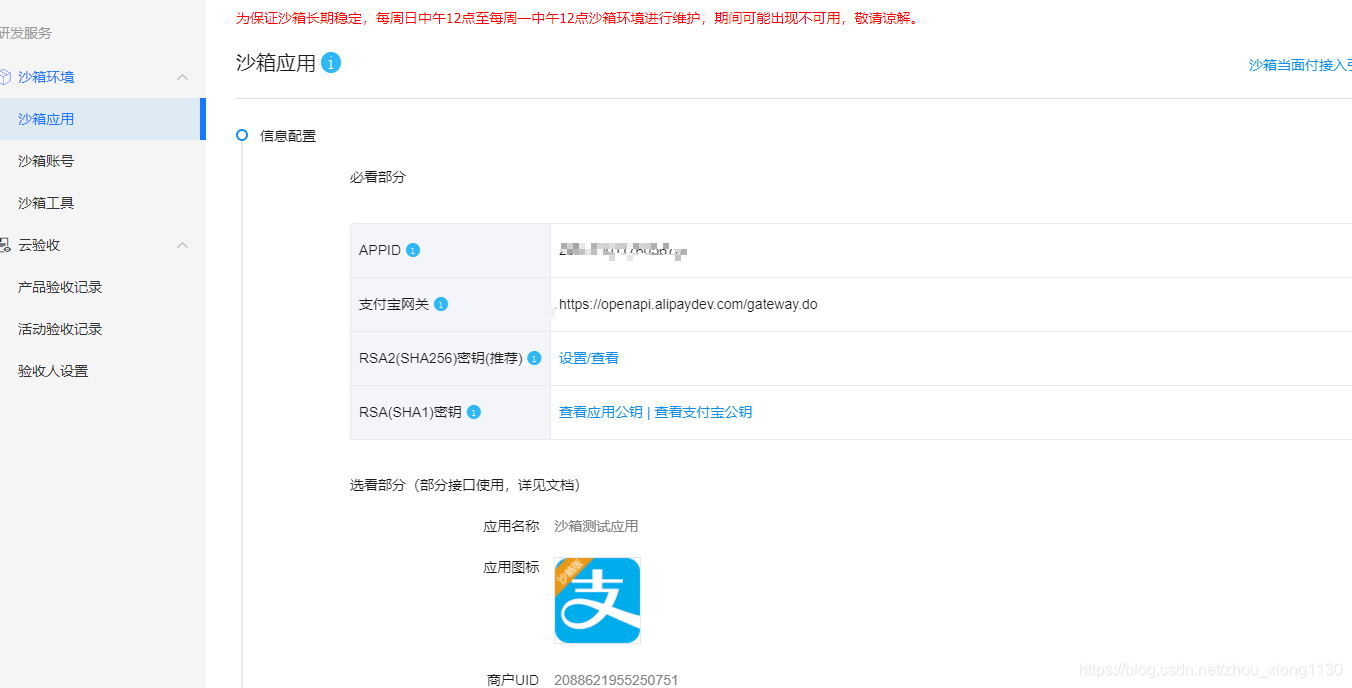Click the 沙箱环境 cube icon in sidebar
The image size is (1352, 688).
4,77
